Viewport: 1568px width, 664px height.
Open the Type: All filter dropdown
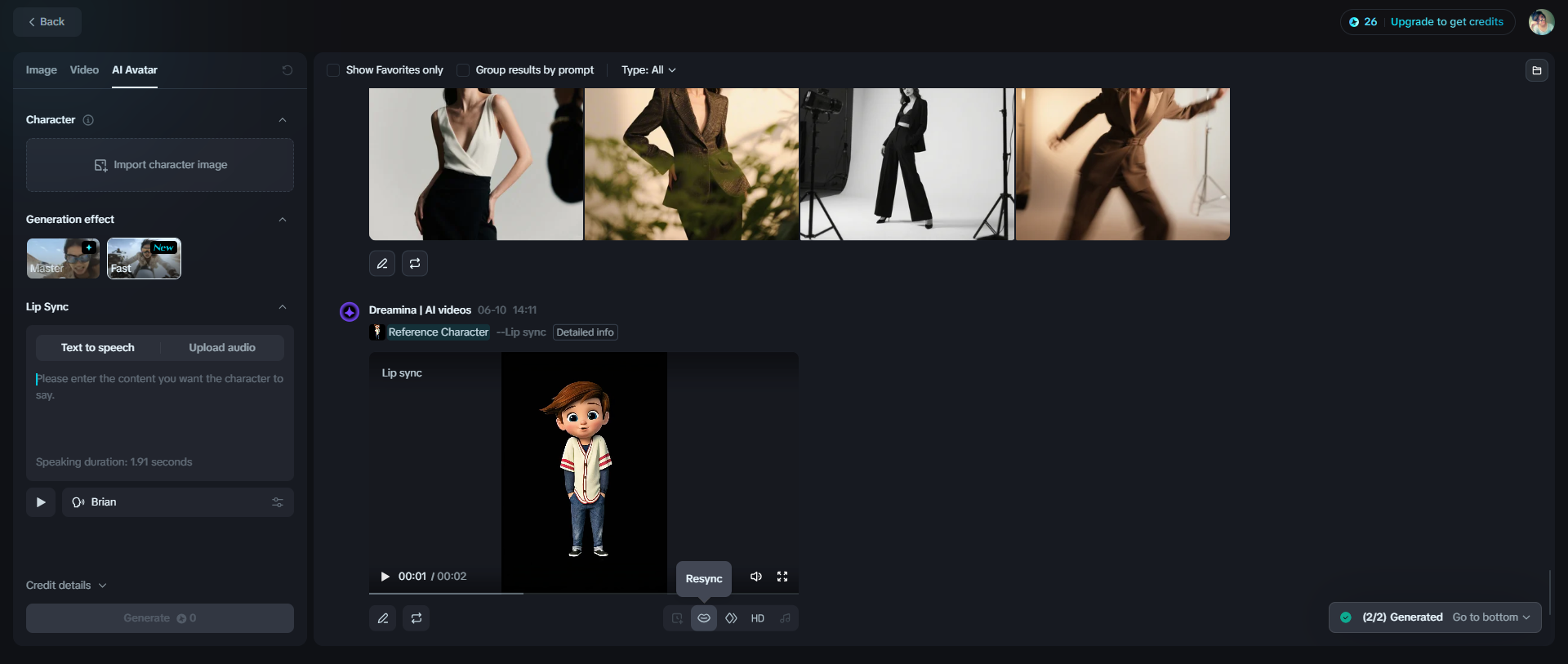[x=648, y=70]
